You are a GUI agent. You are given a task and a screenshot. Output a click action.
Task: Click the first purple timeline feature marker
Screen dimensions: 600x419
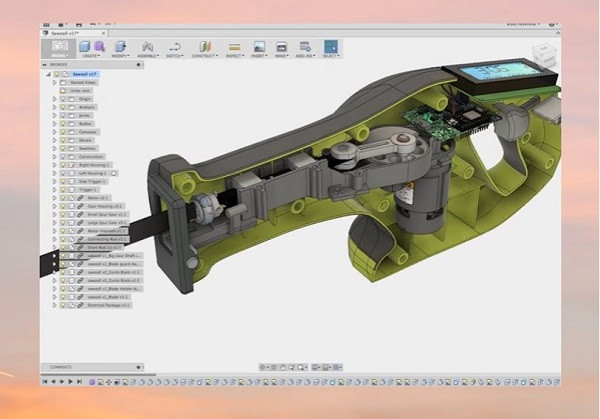[92, 382]
